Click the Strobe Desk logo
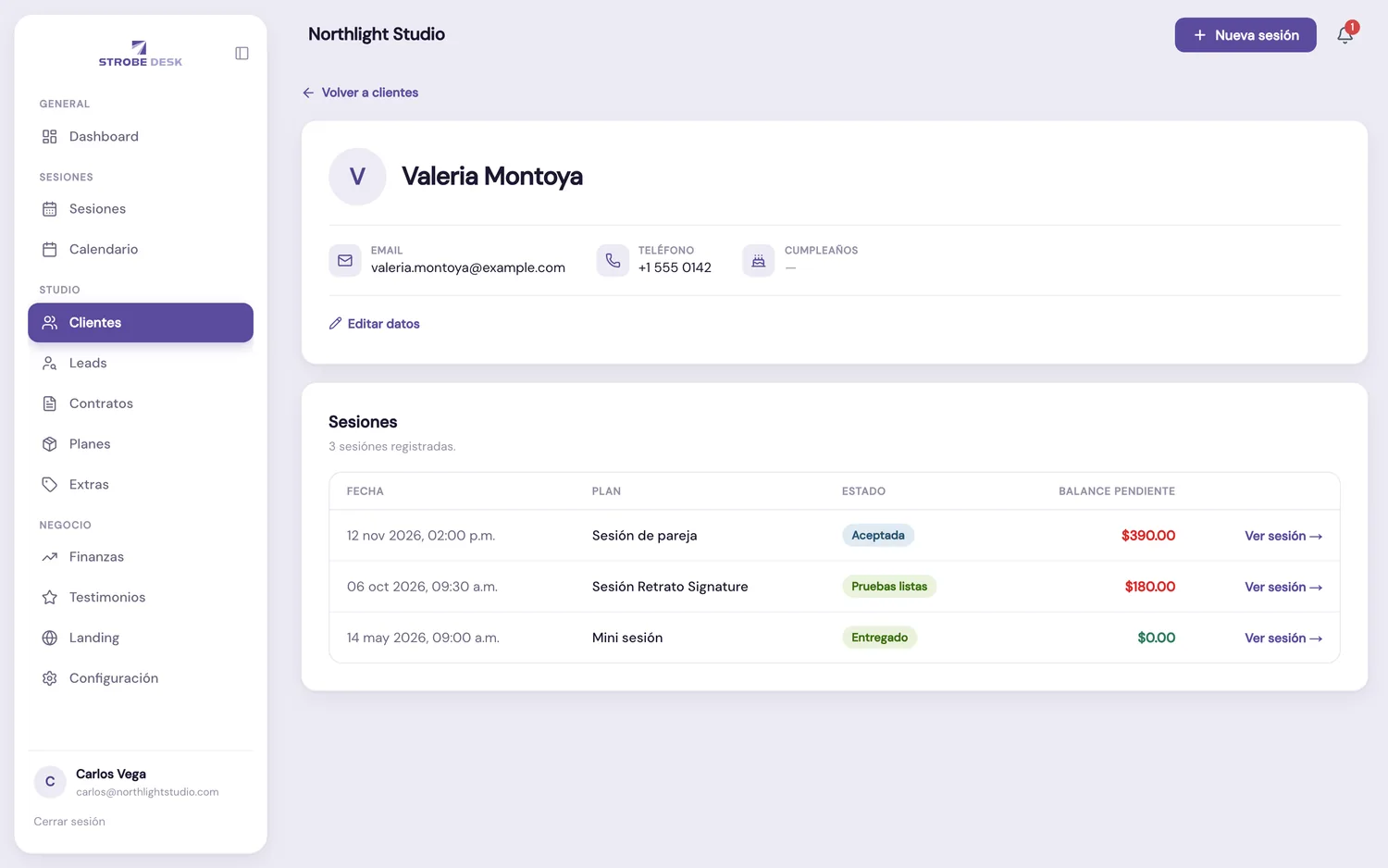The image size is (1388, 868). (141, 54)
